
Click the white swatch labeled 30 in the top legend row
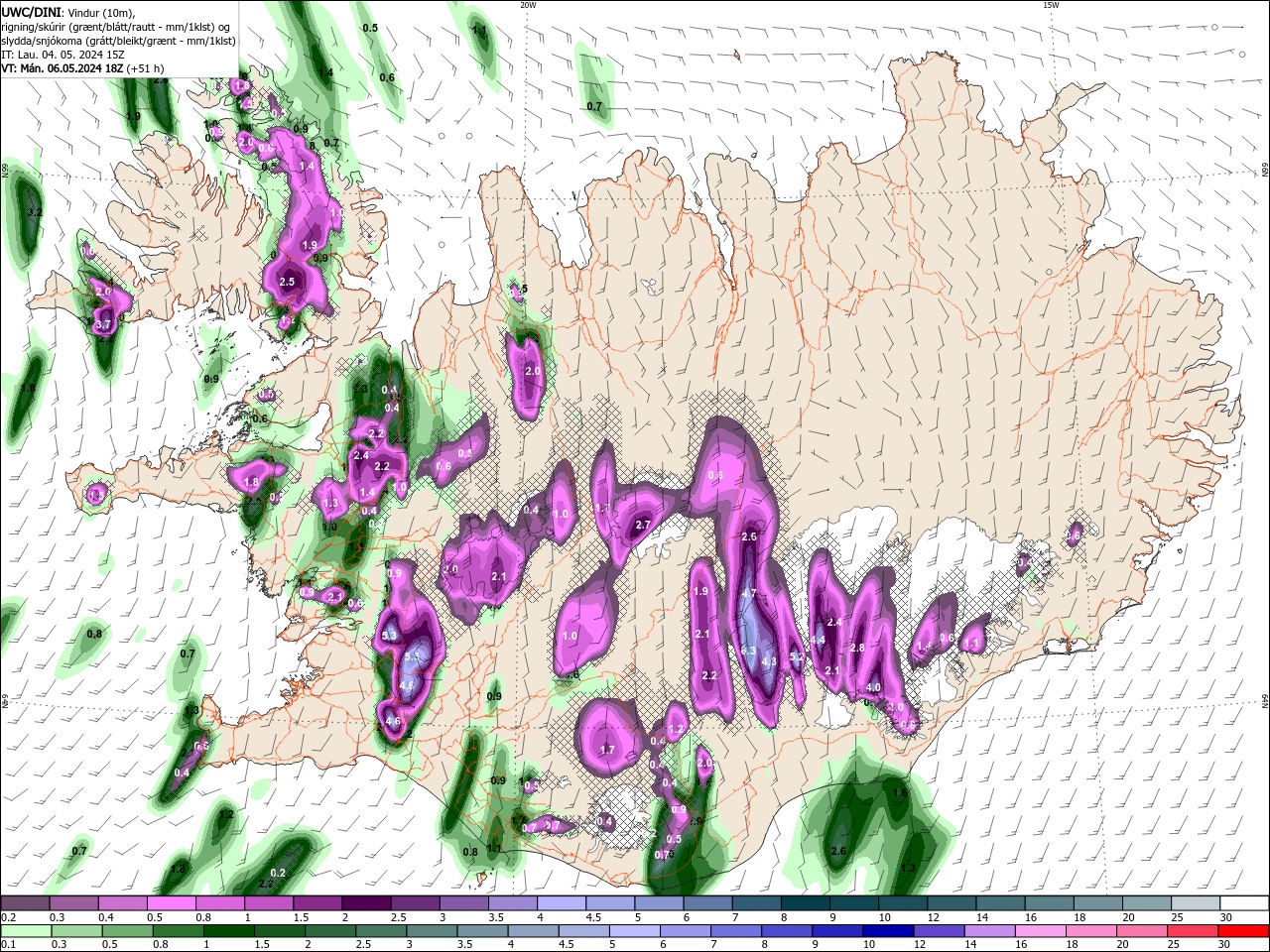tap(1244, 903)
